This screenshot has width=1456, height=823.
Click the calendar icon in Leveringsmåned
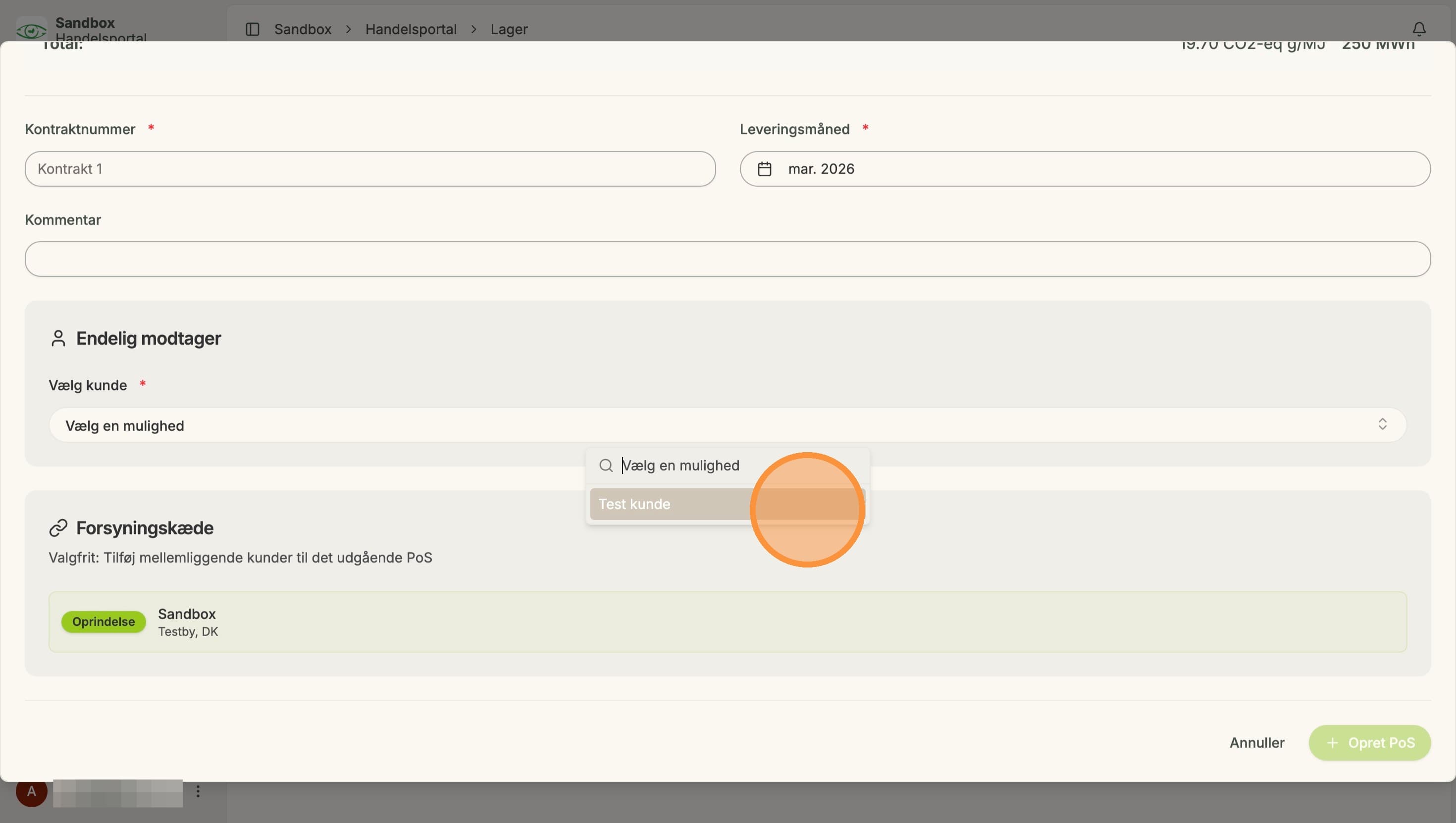764,168
